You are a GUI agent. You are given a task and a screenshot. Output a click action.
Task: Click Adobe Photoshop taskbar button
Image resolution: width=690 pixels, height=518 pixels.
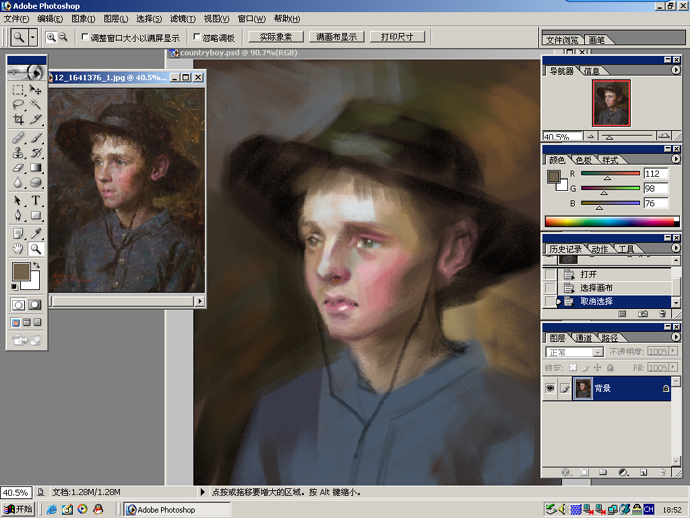click(176, 510)
